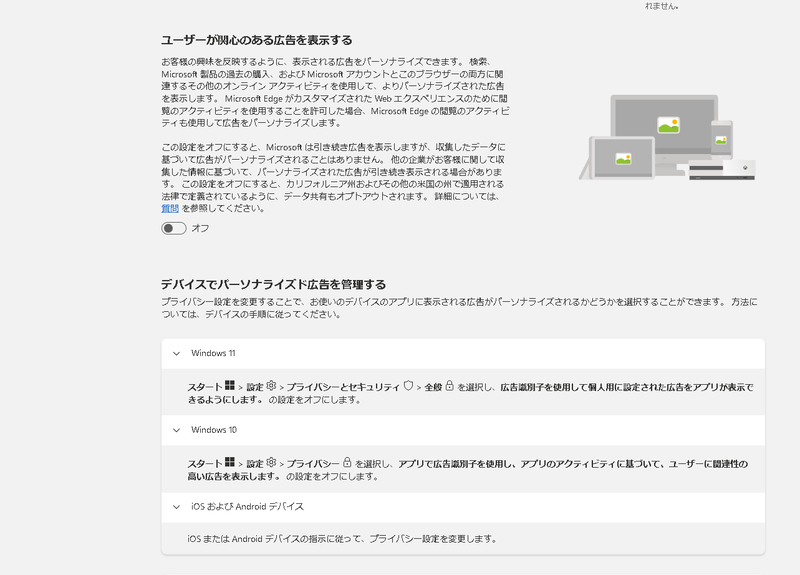This screenshot has width=800, height=575.
Task: Collapse the iOS および Android デバイス chevron
Action: pos(177,507)
